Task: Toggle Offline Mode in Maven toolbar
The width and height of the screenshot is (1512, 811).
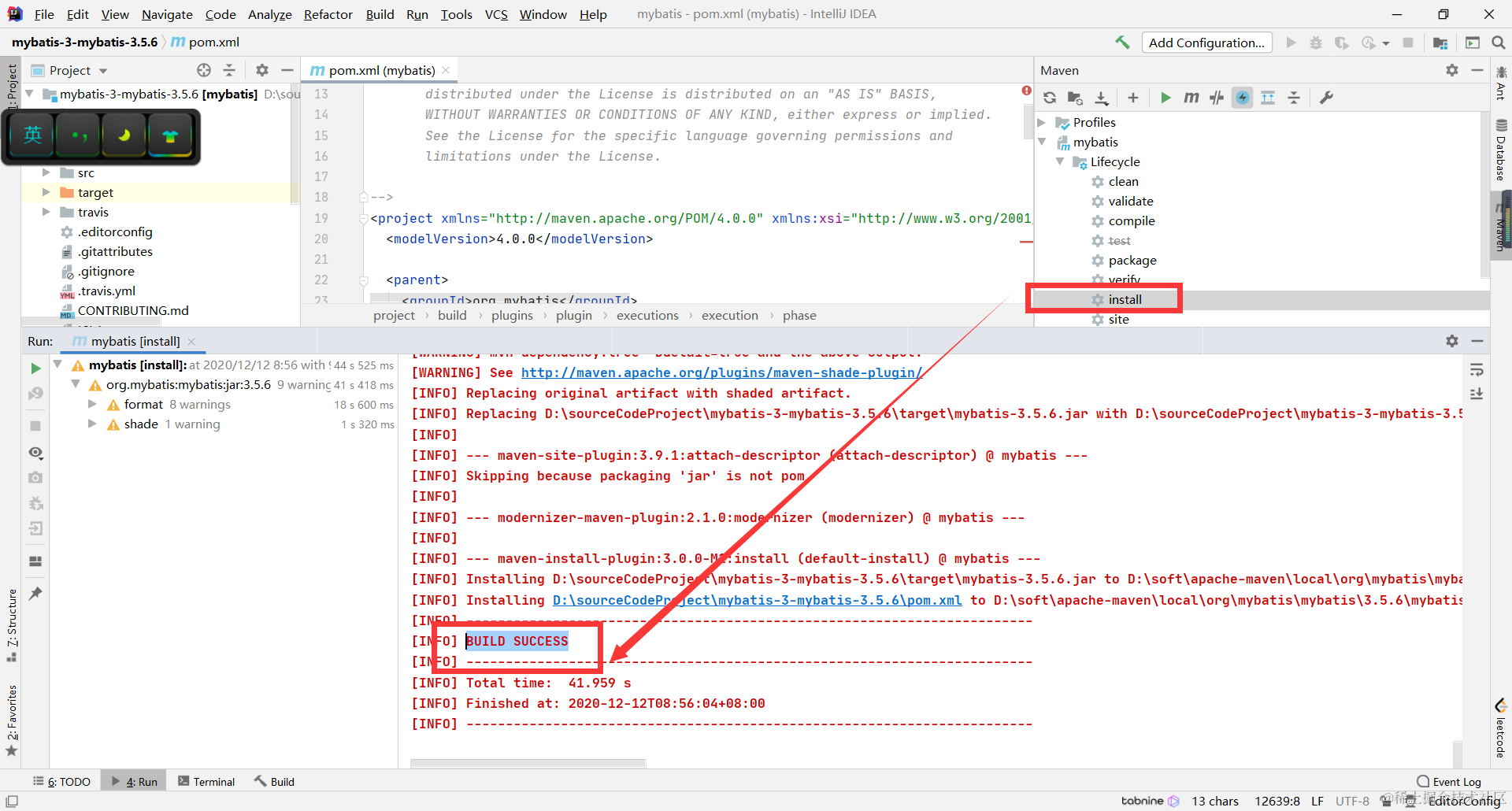Action: tap(1217, 98)
